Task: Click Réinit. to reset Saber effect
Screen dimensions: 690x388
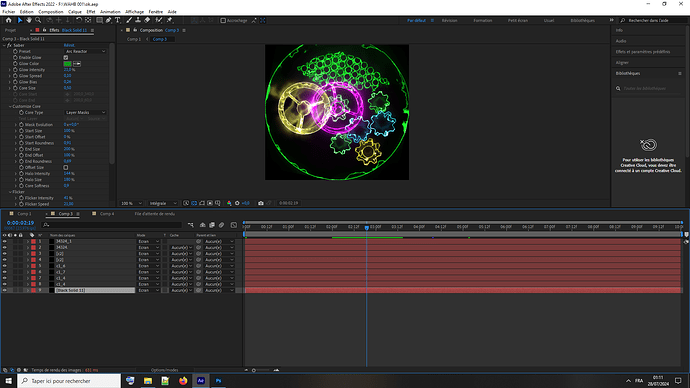Action: click(69, 45)
